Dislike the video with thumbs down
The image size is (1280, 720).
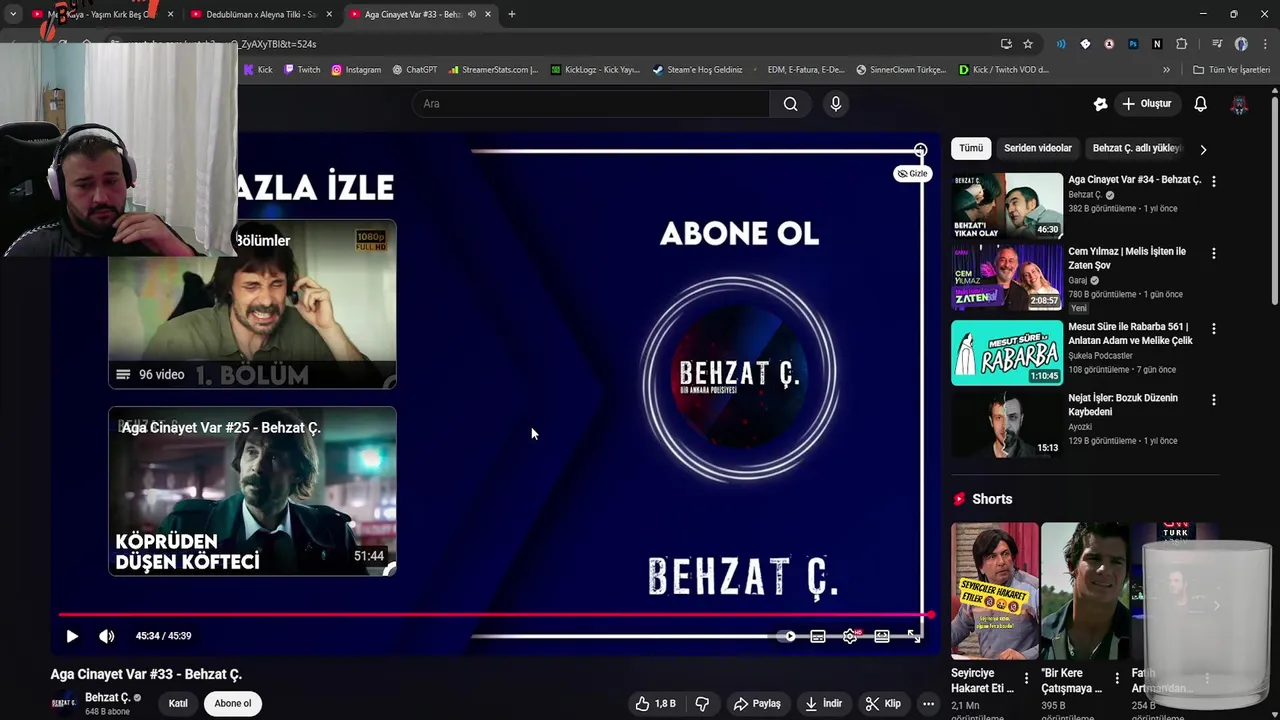tap(702, 704)
